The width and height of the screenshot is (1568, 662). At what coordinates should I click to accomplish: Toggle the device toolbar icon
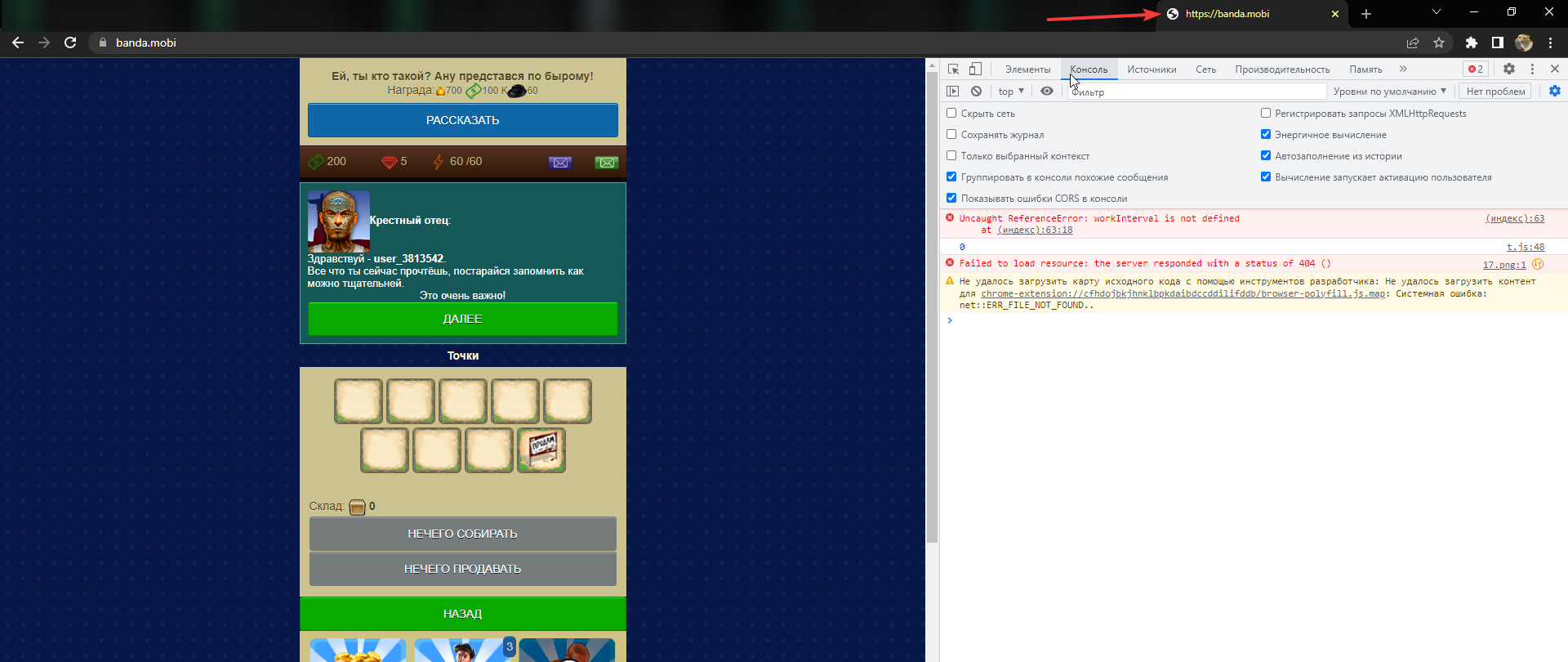click(975, 69)
